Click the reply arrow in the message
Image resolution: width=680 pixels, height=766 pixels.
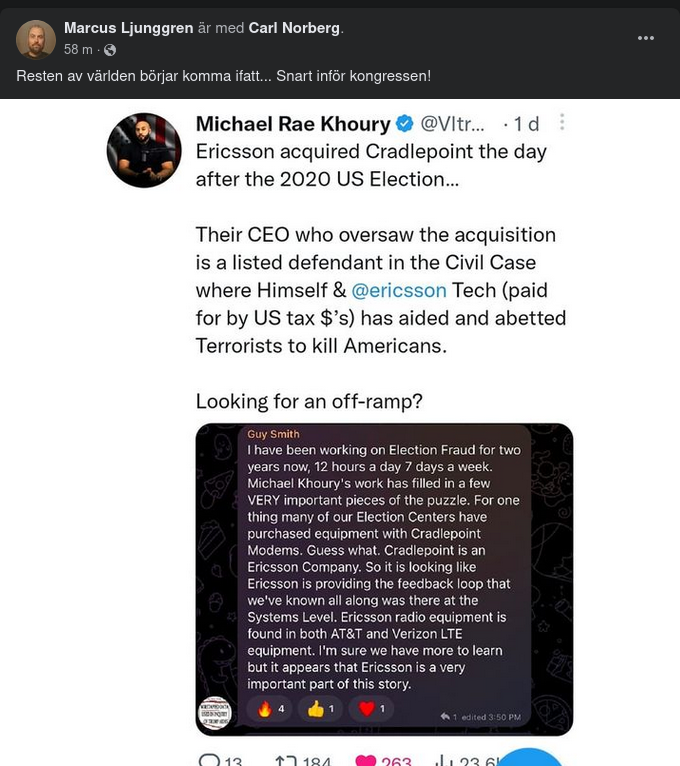tap(447, 716)
